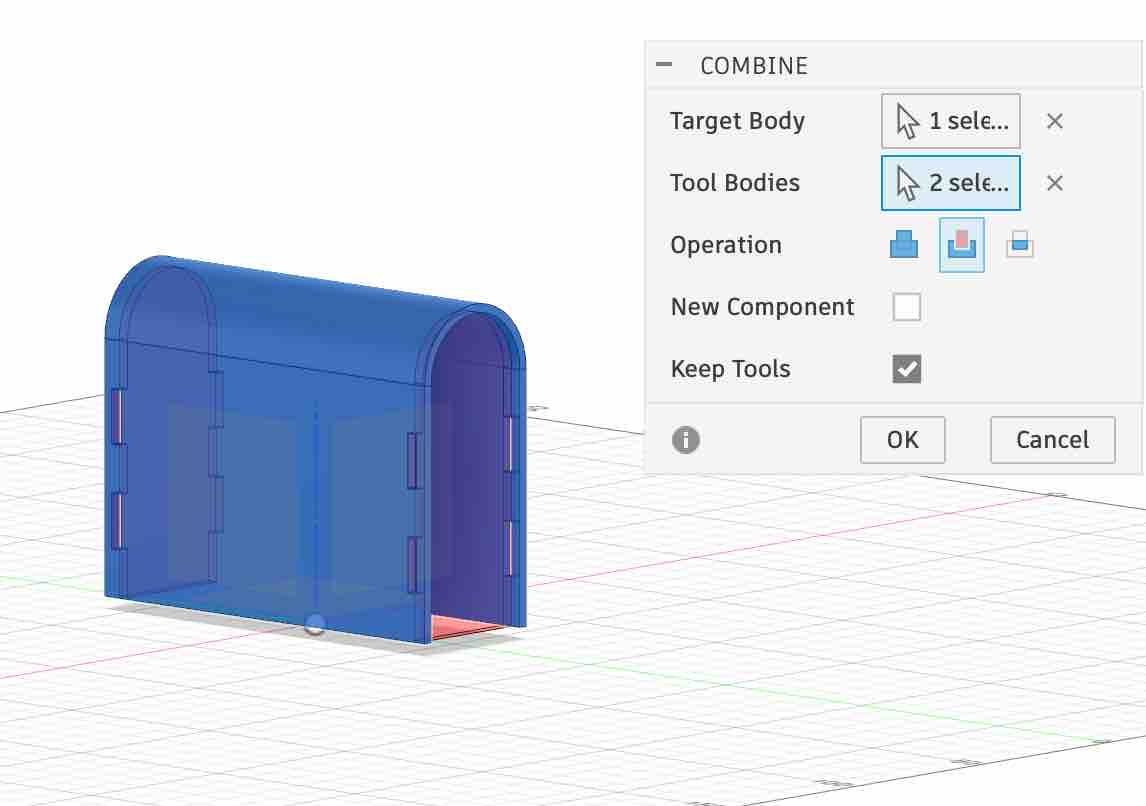Click the Operation label
This screenshot has height=806, width=1146.
[726, 245]
